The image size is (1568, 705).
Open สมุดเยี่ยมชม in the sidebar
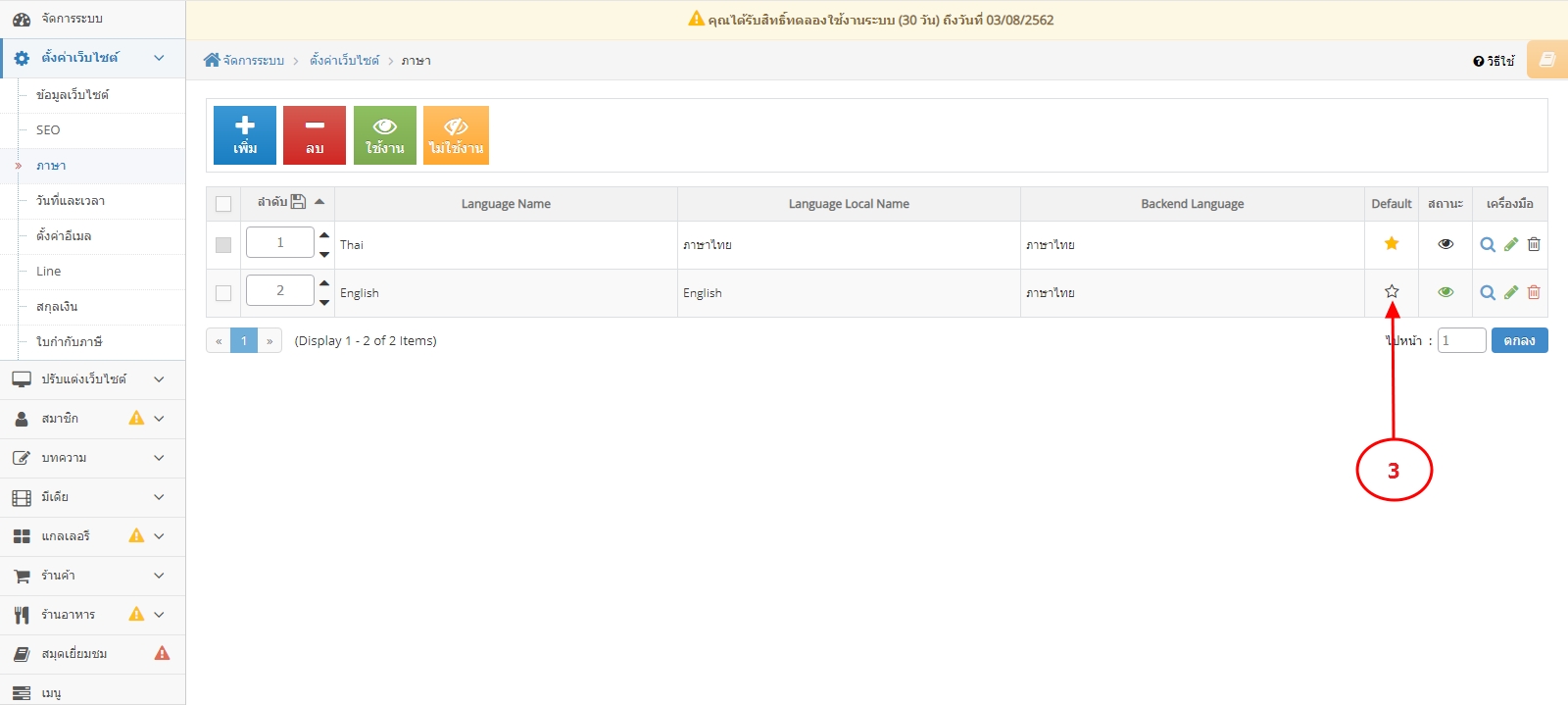tap(93, 654)
